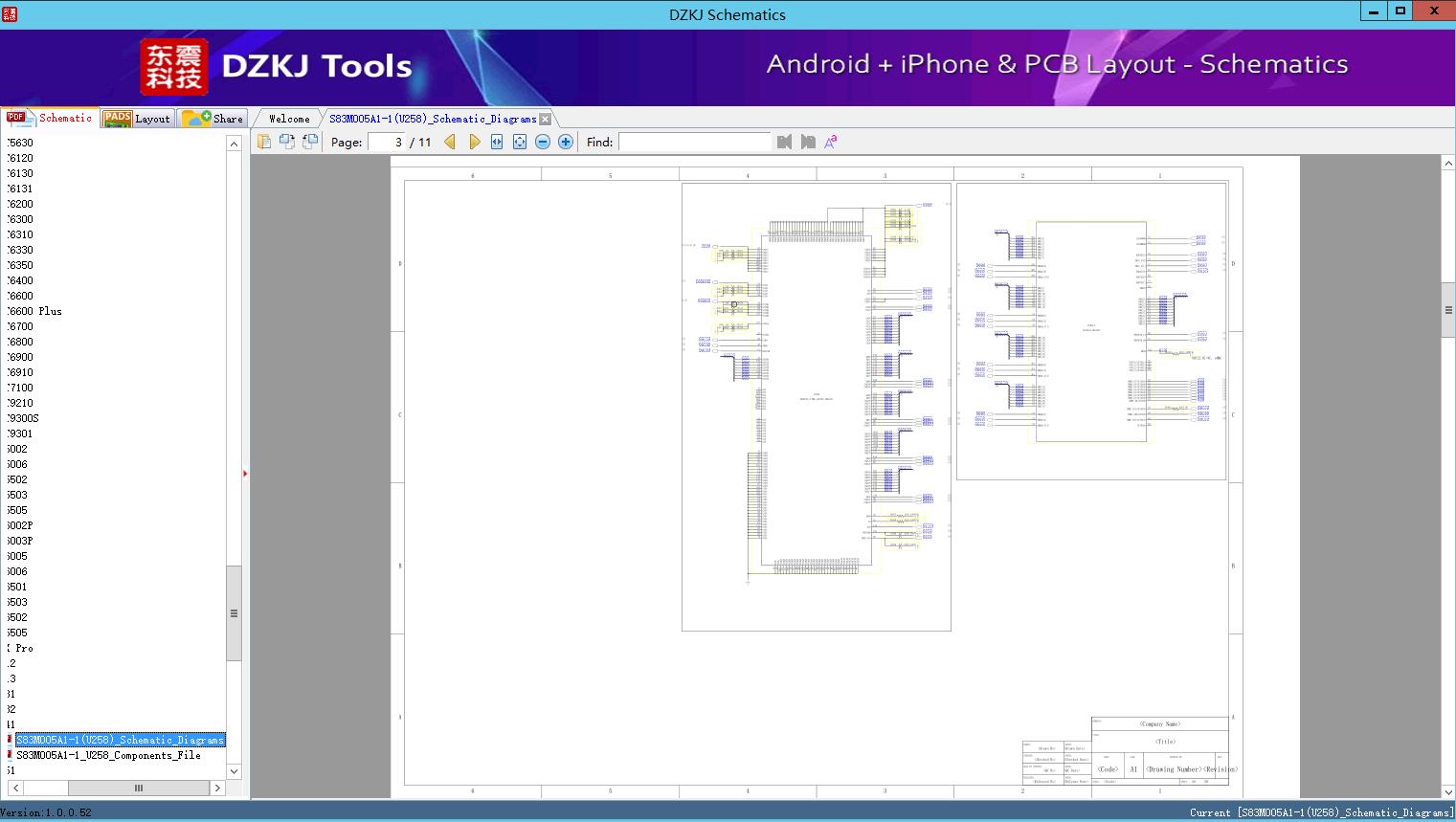This screenshot has height=822, width=1456.
Task: Toggle the match-case search option icon
Action: point(831,142)
